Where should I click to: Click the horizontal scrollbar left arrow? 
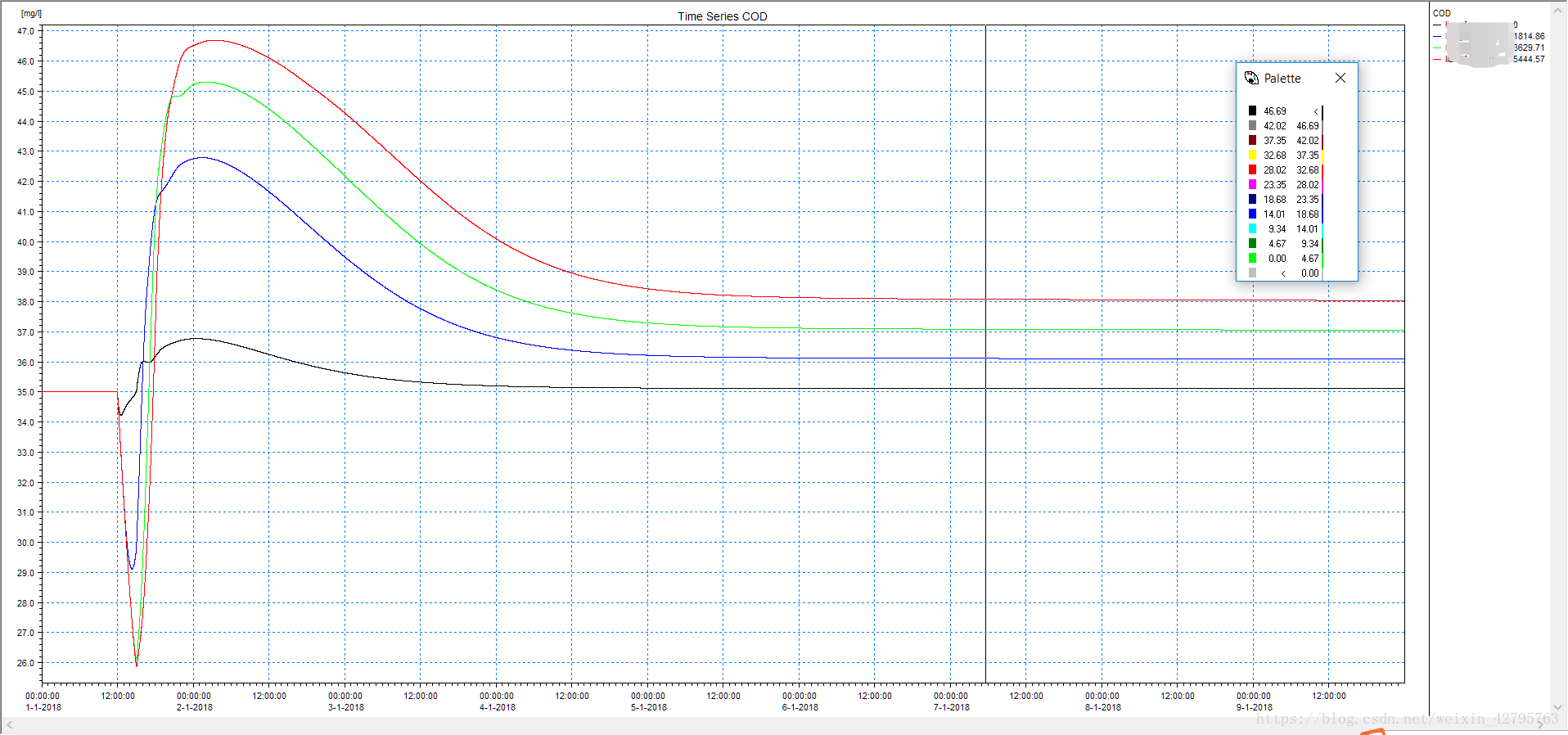pos(10,724)
